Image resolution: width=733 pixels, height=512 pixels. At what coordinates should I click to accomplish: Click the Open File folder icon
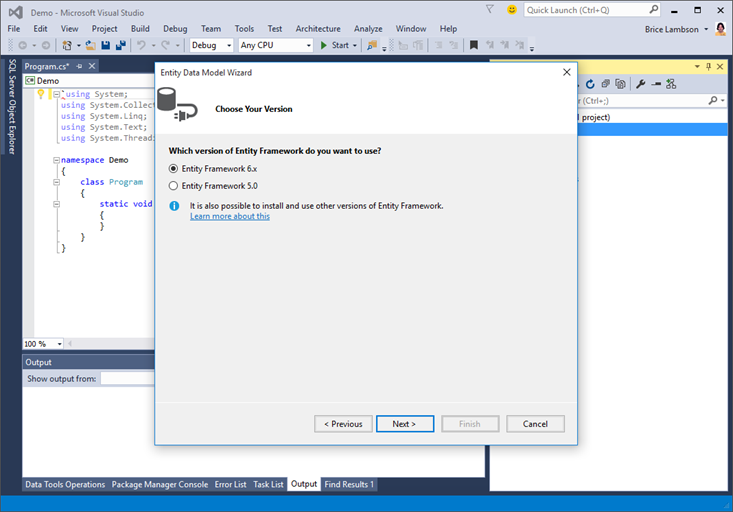(91, 45)
